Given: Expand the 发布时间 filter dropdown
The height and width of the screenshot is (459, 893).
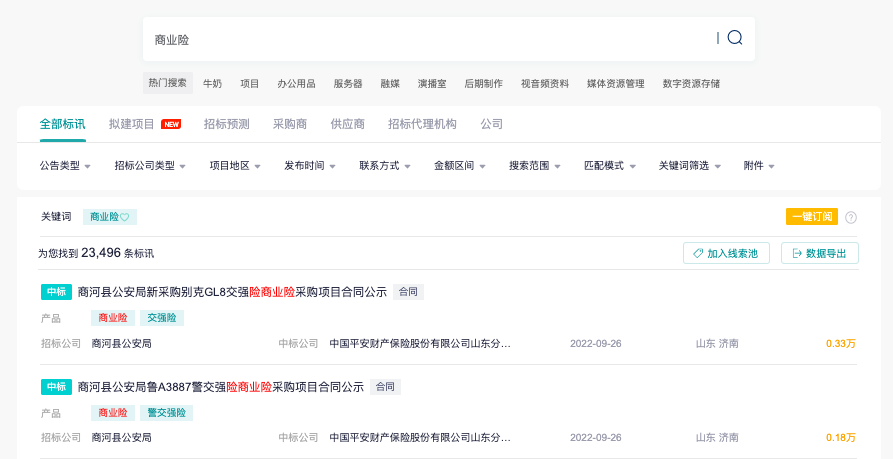Looking at the screenshot, I should point(310,166).
